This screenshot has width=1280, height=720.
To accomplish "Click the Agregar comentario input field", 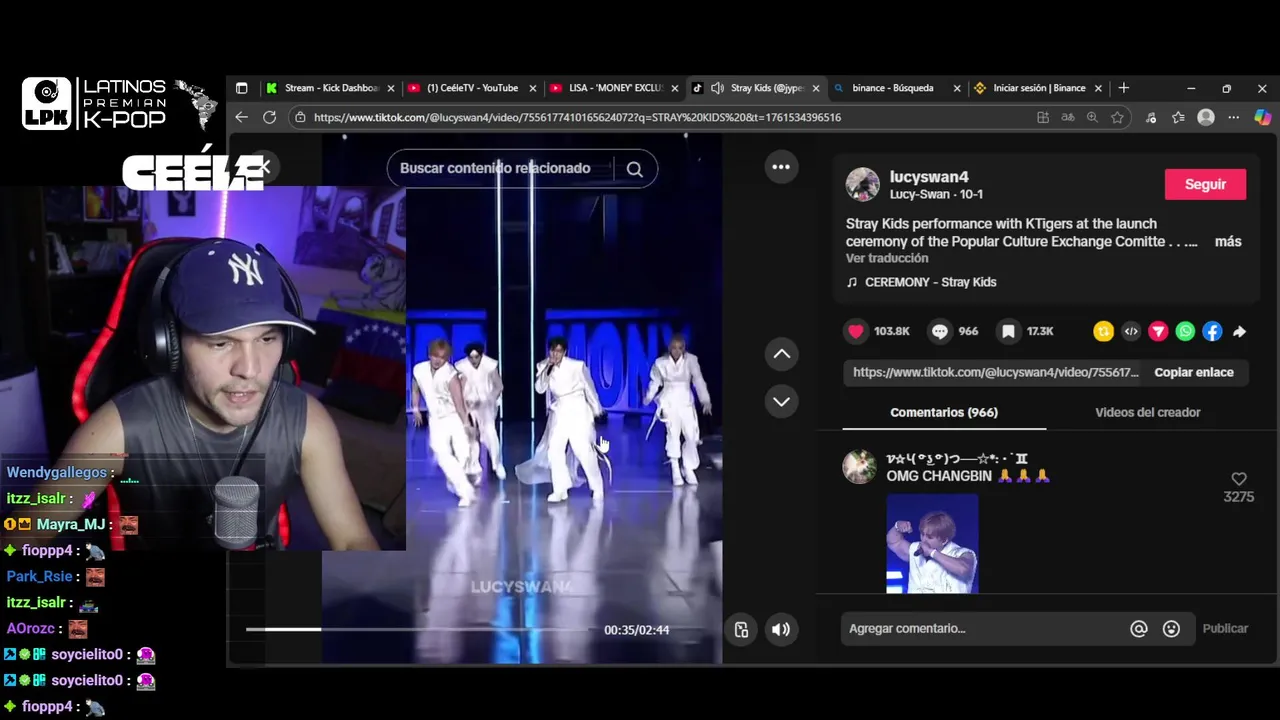I will coord(985,629).
